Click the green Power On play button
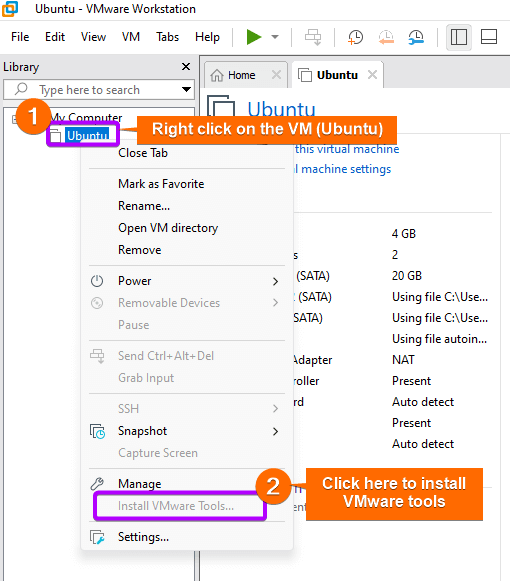Screen dimensions: 510x581 254,37
